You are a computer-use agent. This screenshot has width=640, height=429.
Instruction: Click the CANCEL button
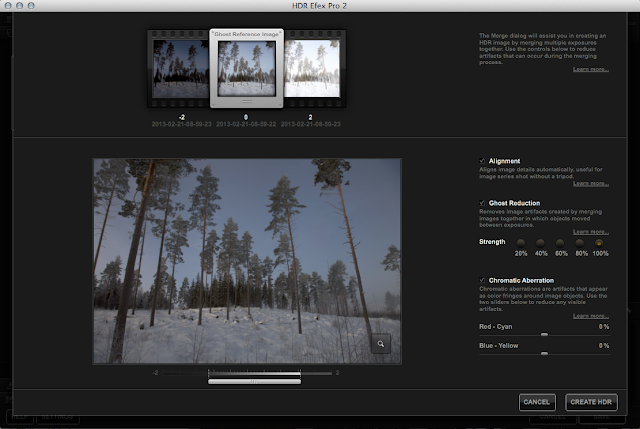coord(537,402)
